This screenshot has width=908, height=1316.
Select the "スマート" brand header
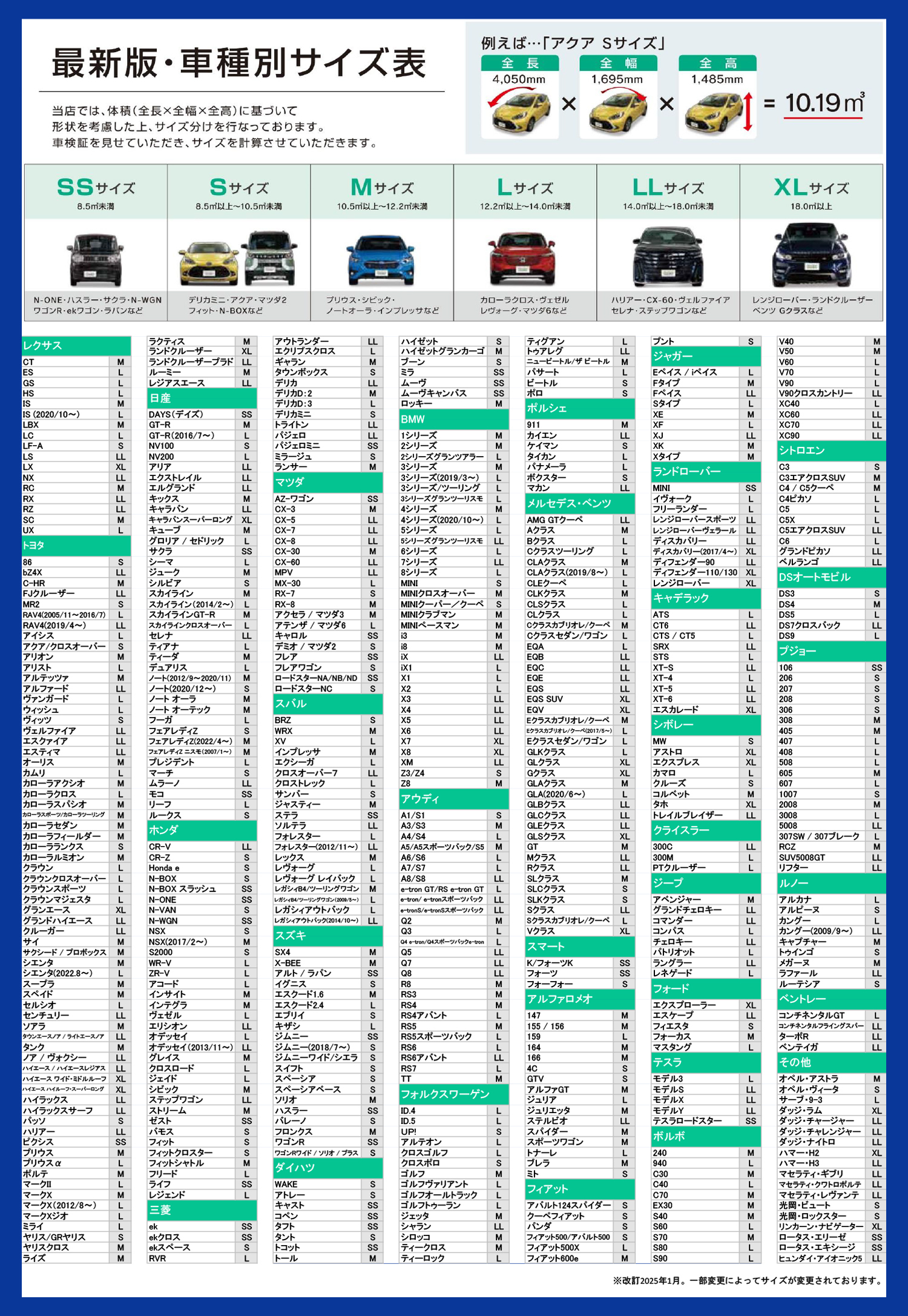click(x=580, y=947)
